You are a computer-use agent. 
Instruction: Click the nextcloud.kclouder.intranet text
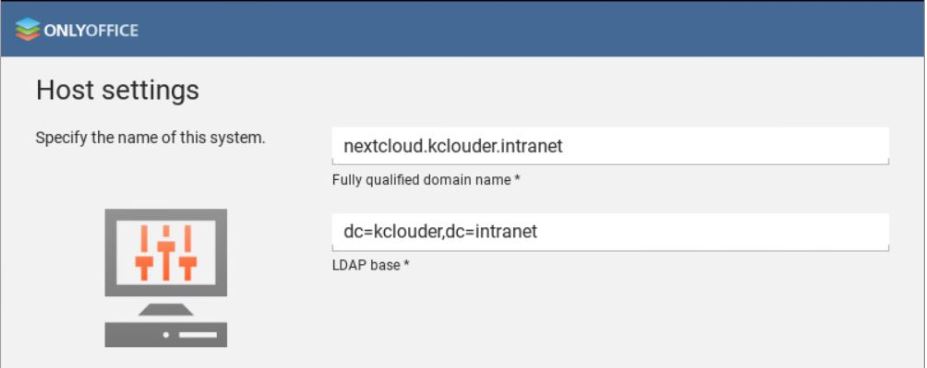pos(453,146)
